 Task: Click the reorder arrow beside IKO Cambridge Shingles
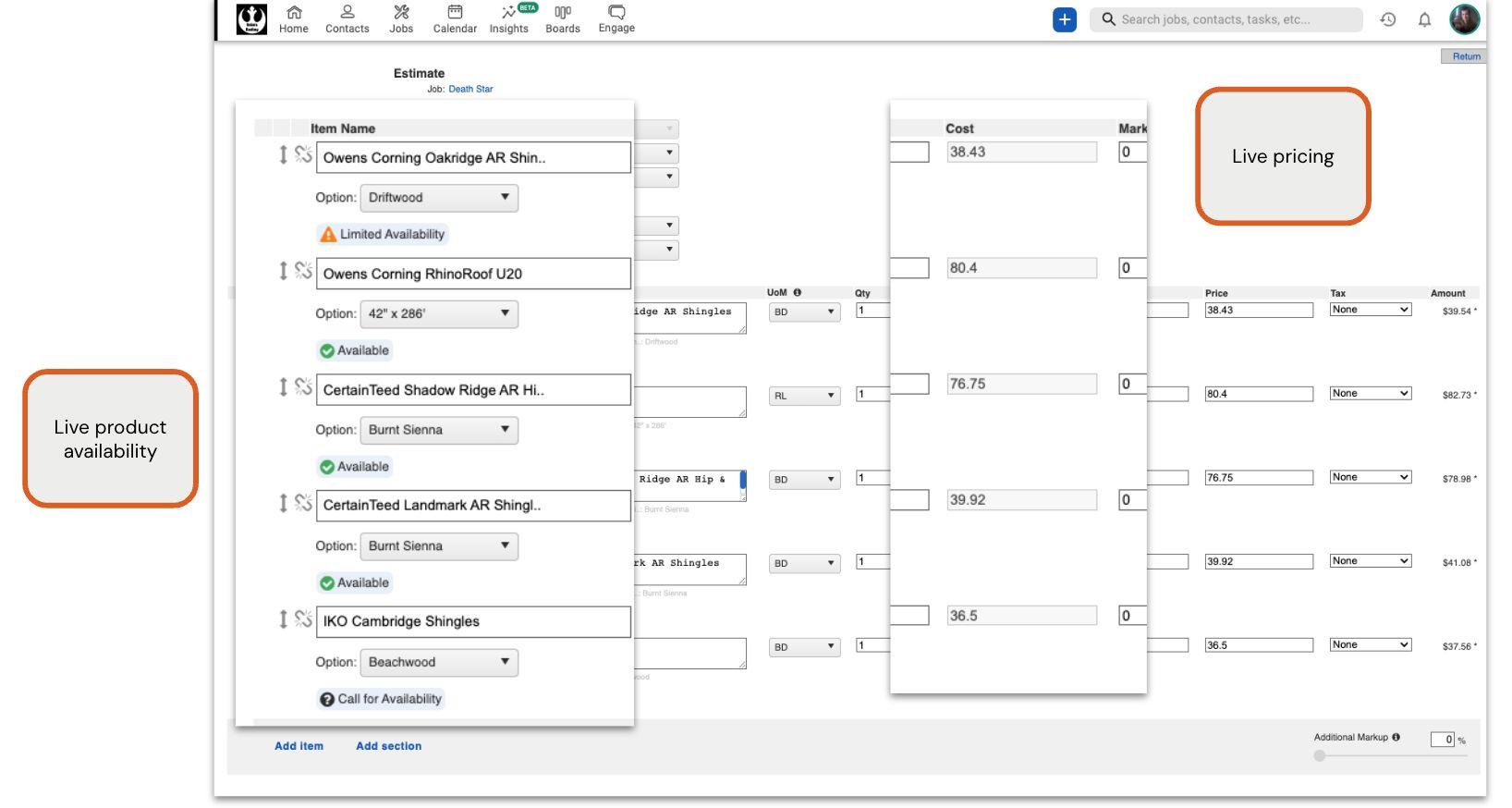[x=284, y=619]
